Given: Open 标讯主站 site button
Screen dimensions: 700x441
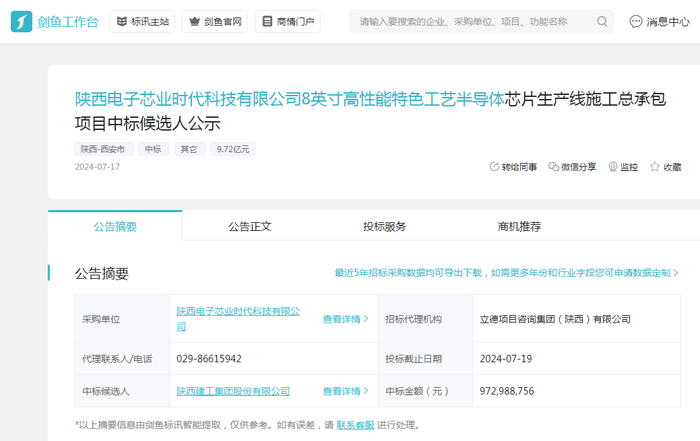Looking at the screenshot, I should pyautogui.click(x=140, y=21).
